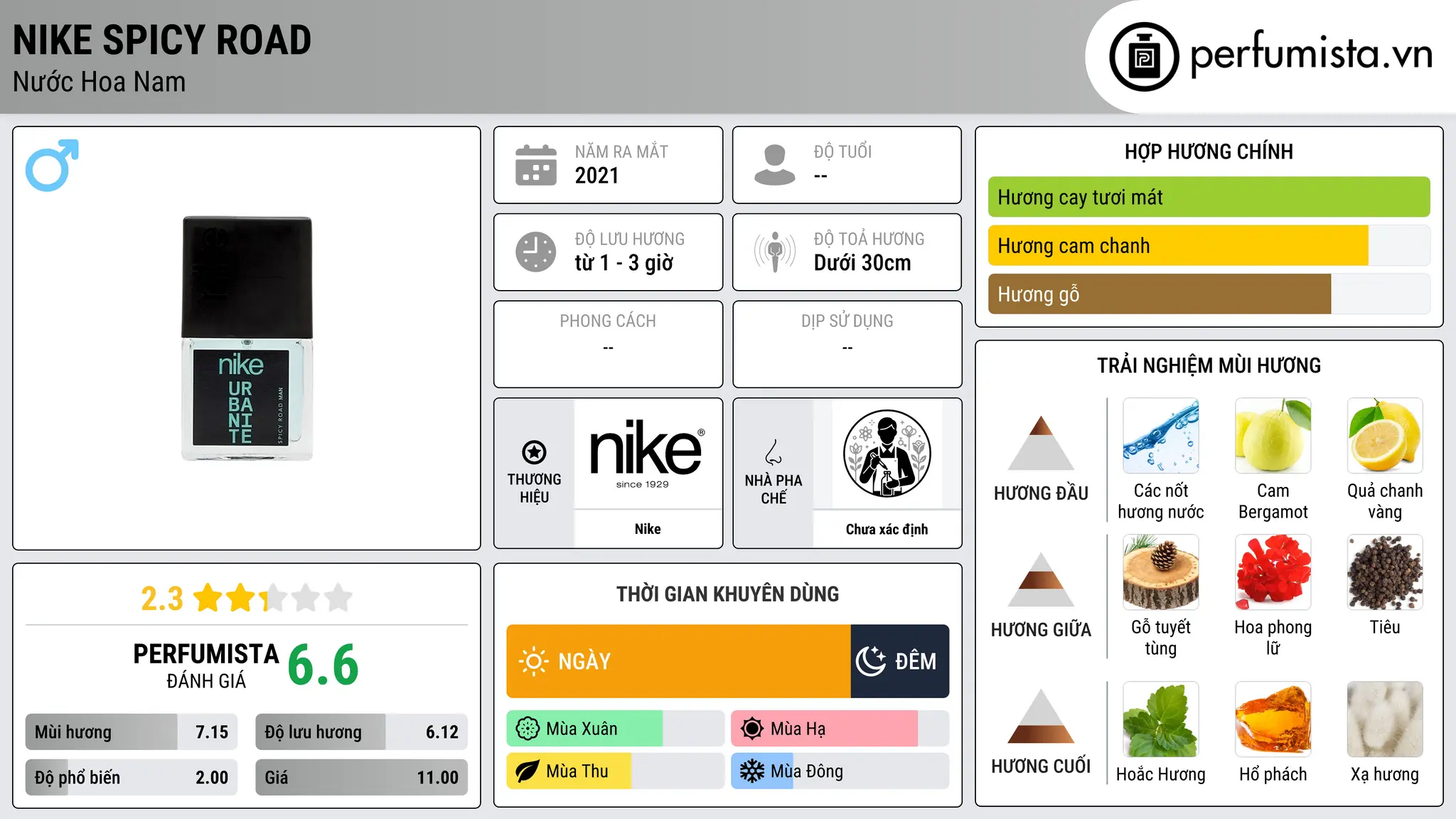Image resolution: width=1456 pixels, height=819 pixels.
Task: Open the Gỗ tuyết tùng cedar image
Action: (1161, 572)
